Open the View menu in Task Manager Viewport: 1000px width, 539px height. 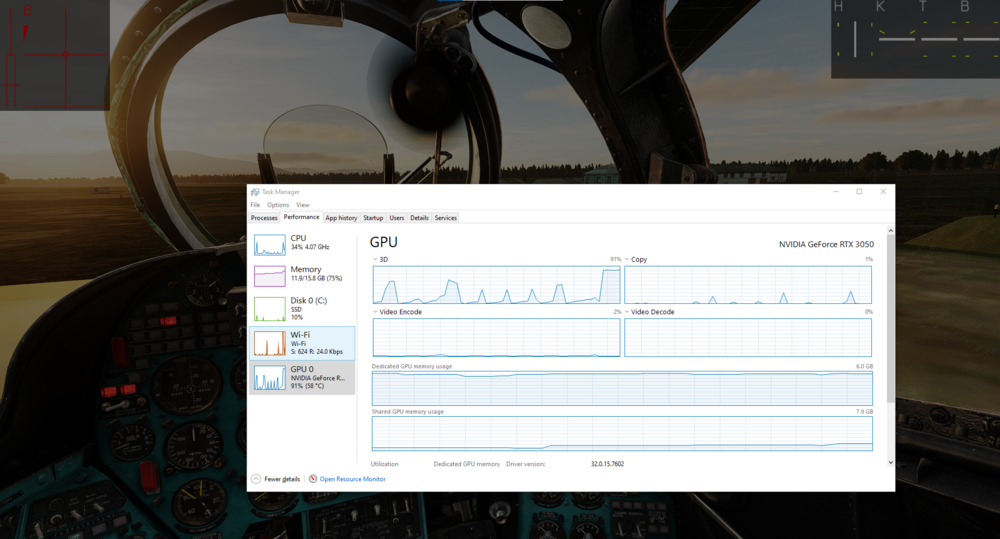[303, 205]
